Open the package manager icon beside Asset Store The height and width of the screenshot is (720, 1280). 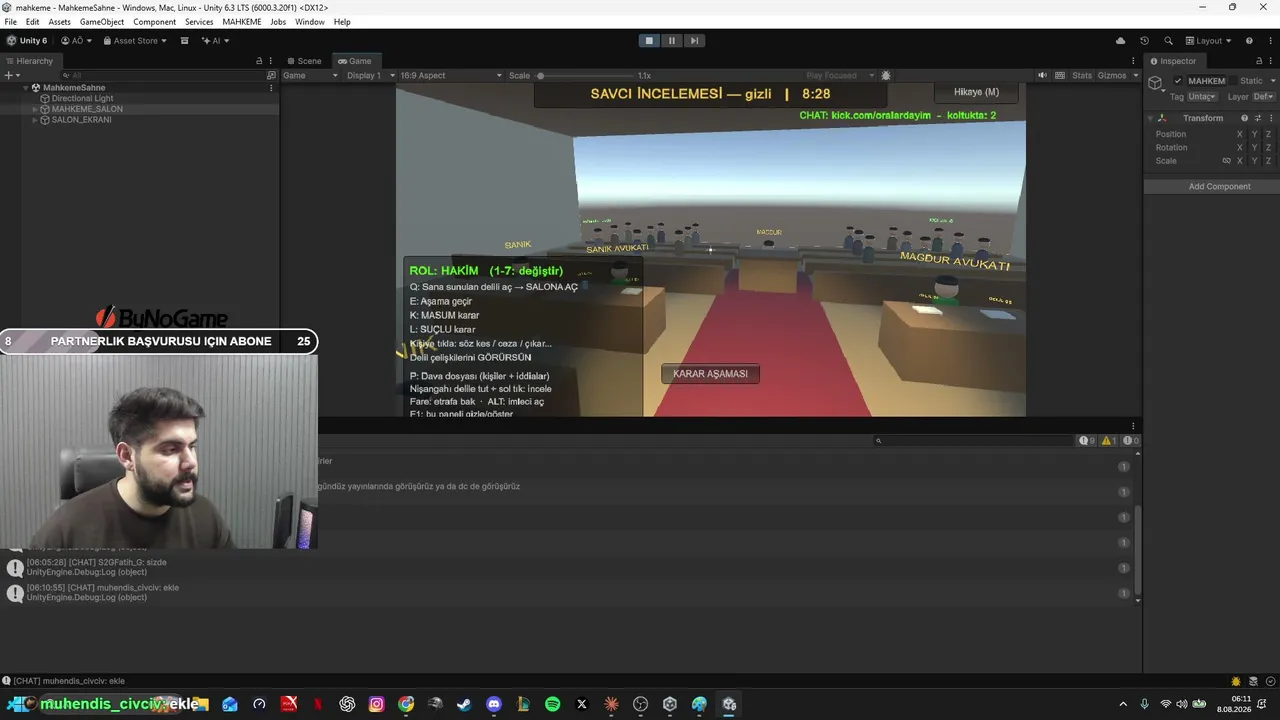(x=184, y=41)
